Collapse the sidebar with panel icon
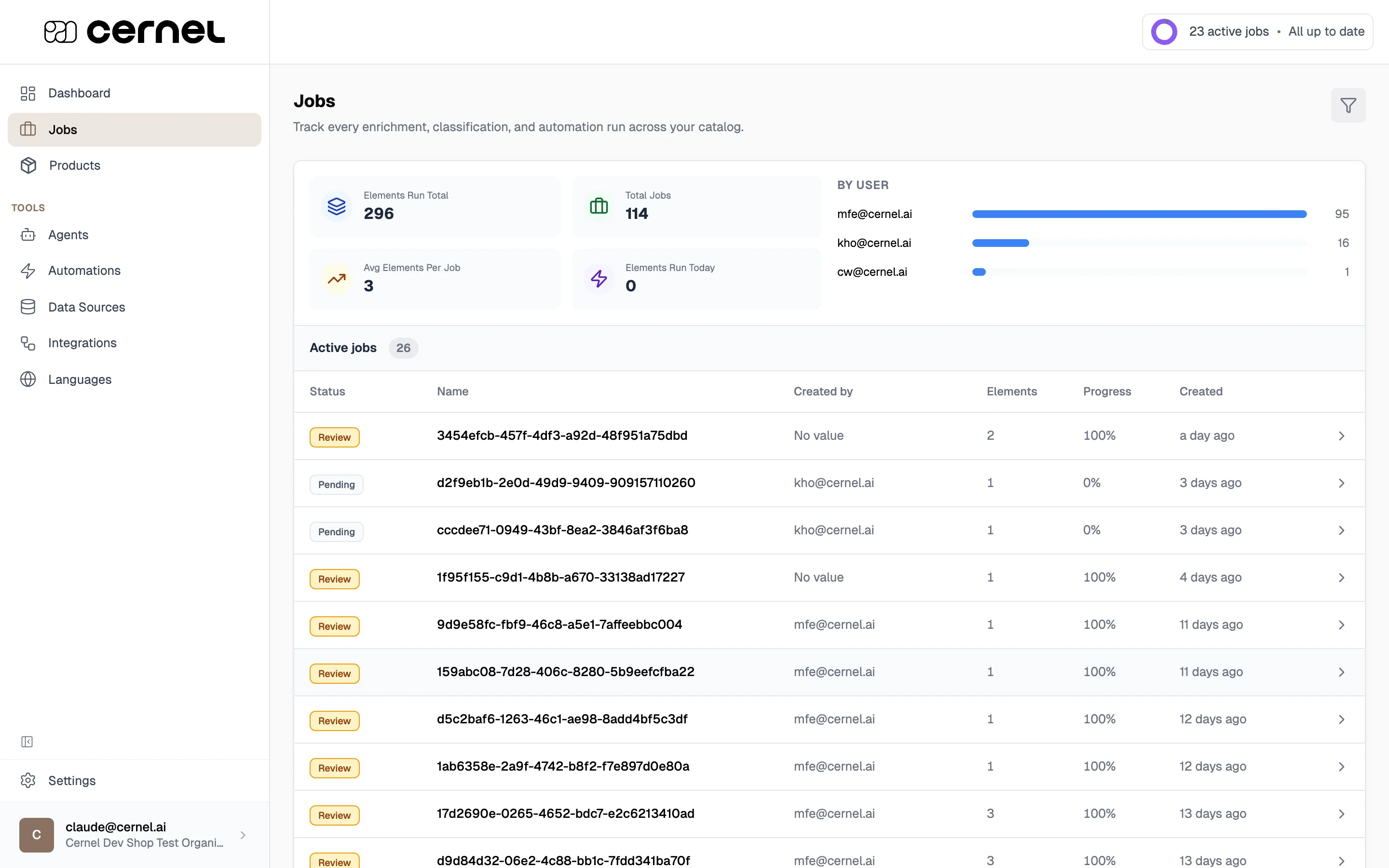Screen dimensions: 1389x868 (x=27, y=742)
